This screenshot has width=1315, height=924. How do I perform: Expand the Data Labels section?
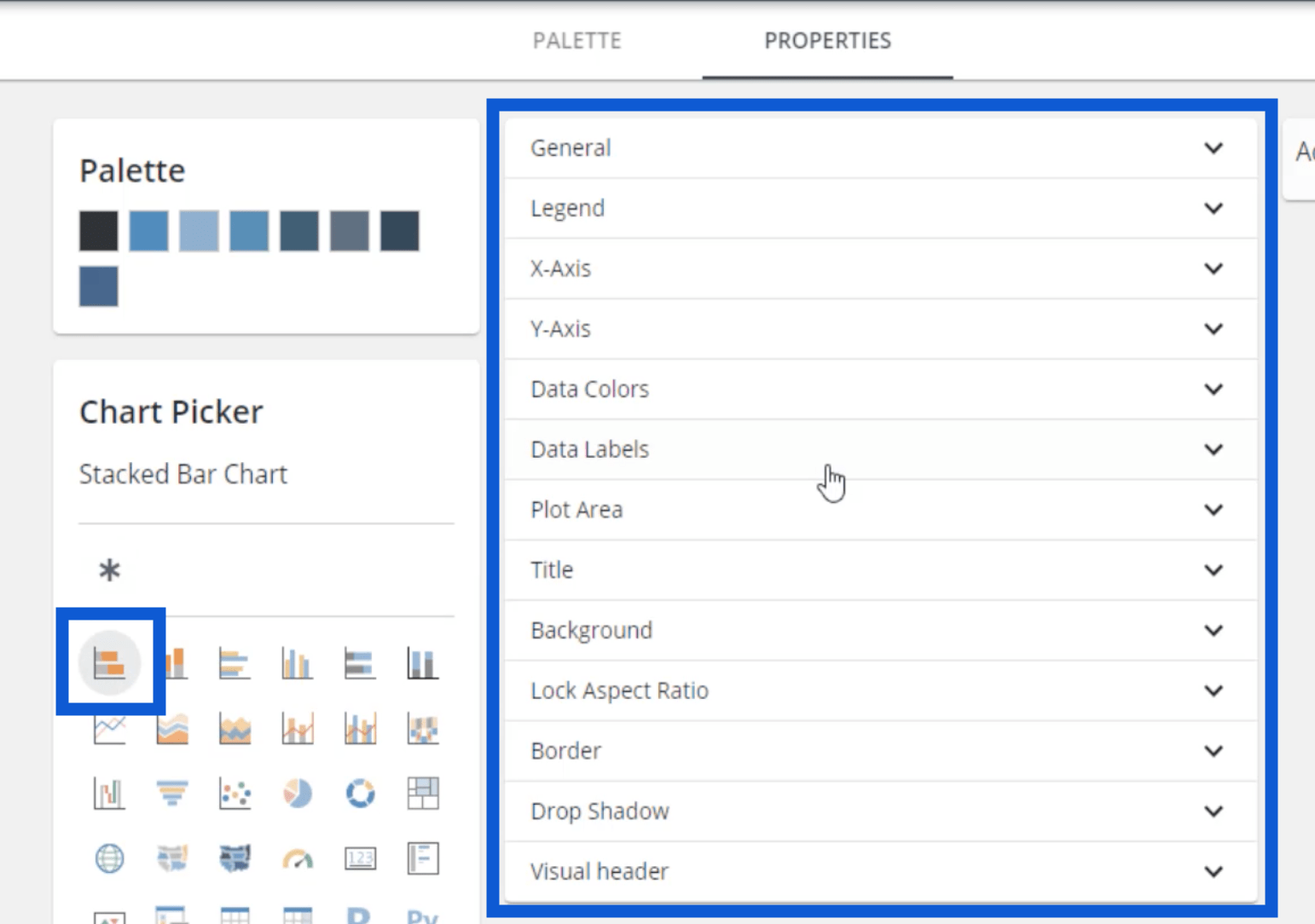pyautogui.click(x=881, y=449)
